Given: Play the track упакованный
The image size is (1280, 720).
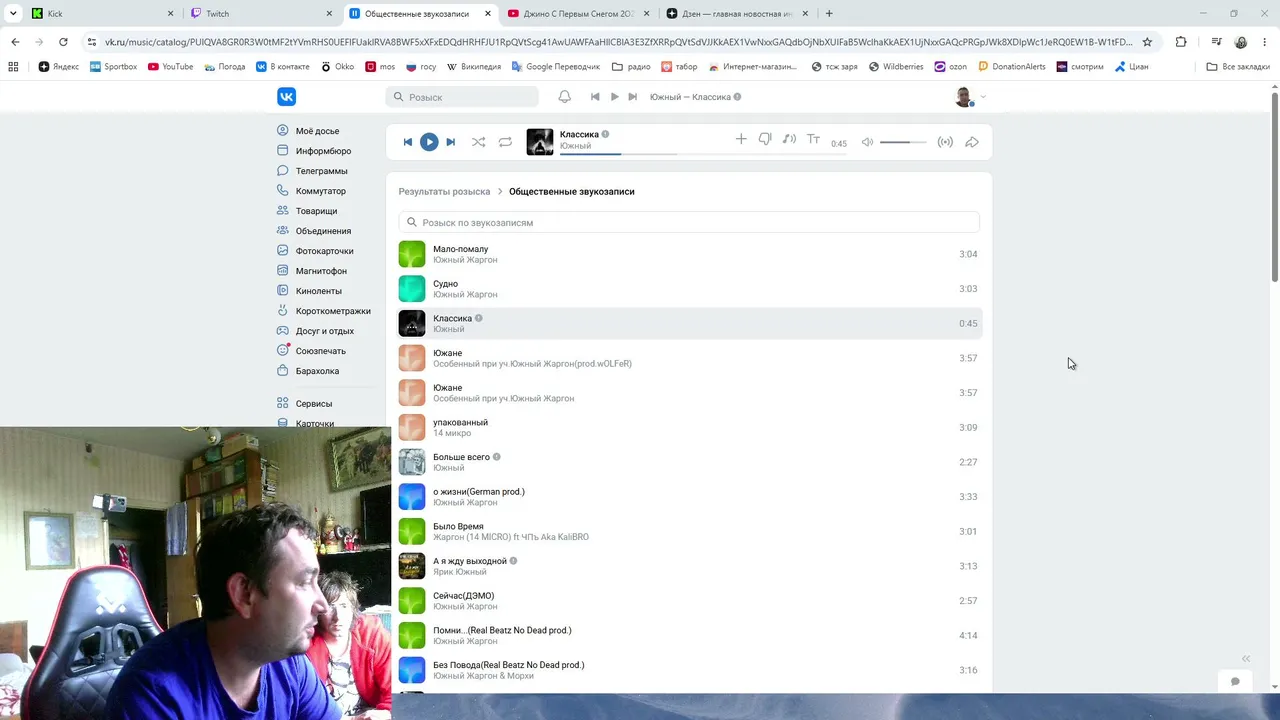Looking at the screenshot, I should point(689,428).
